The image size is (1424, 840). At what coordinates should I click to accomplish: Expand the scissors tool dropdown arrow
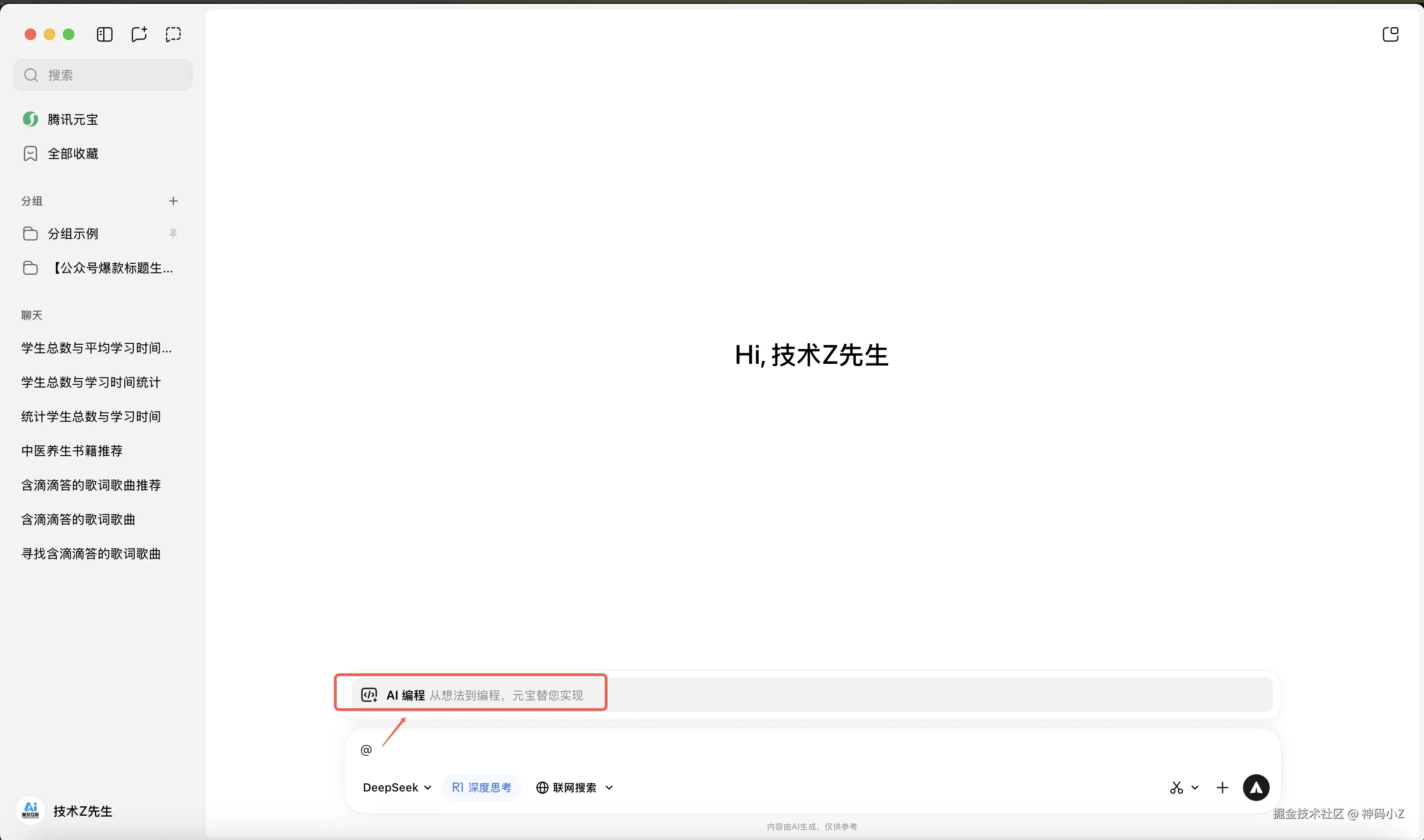[1195, 787]
